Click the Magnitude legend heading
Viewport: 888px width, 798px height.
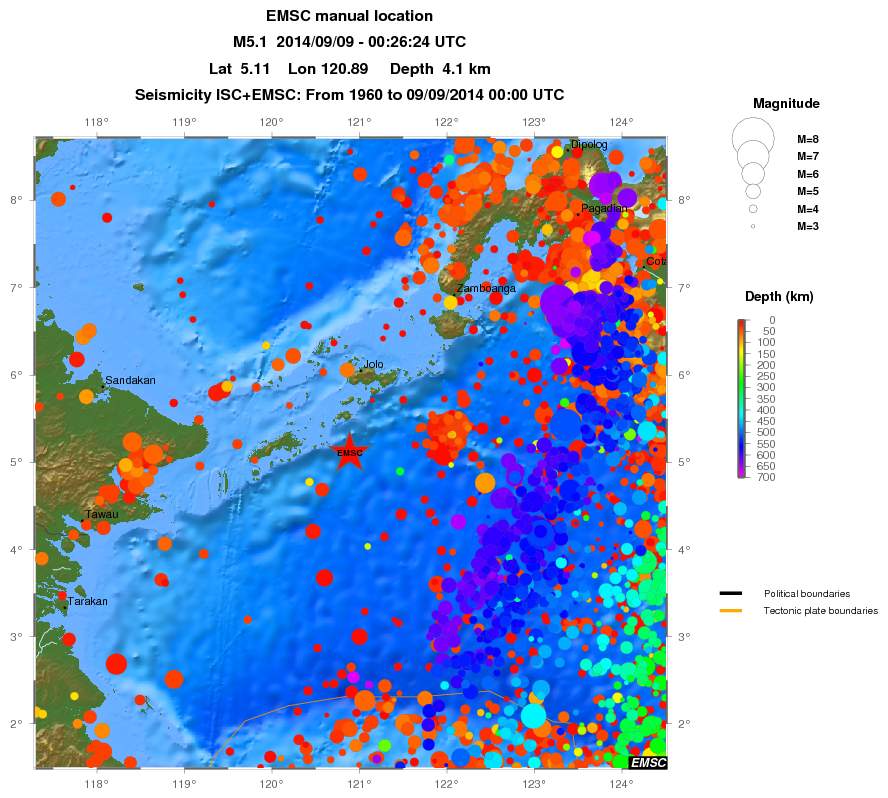tap(786, 104)
